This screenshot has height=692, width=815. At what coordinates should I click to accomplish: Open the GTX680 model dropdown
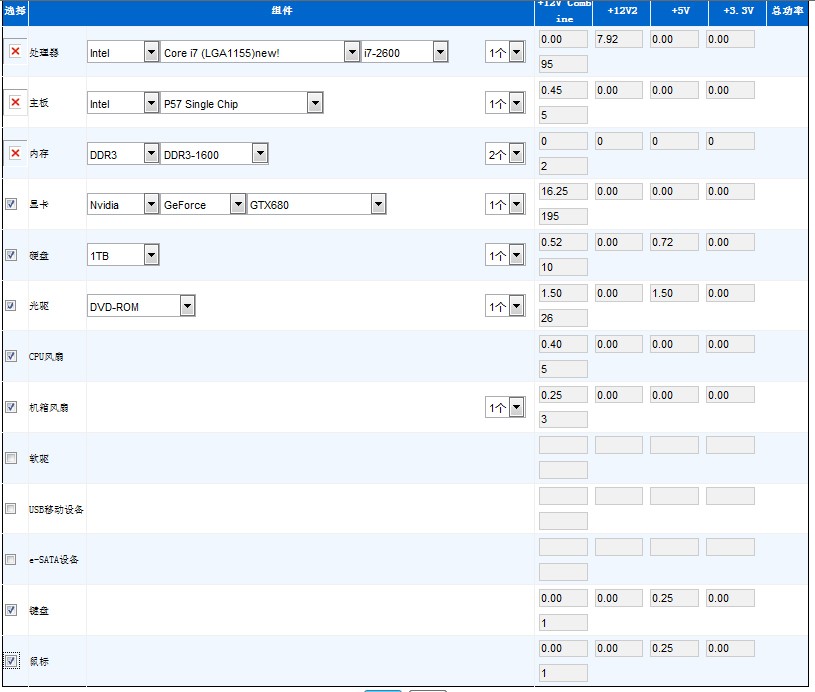point(317,204)
